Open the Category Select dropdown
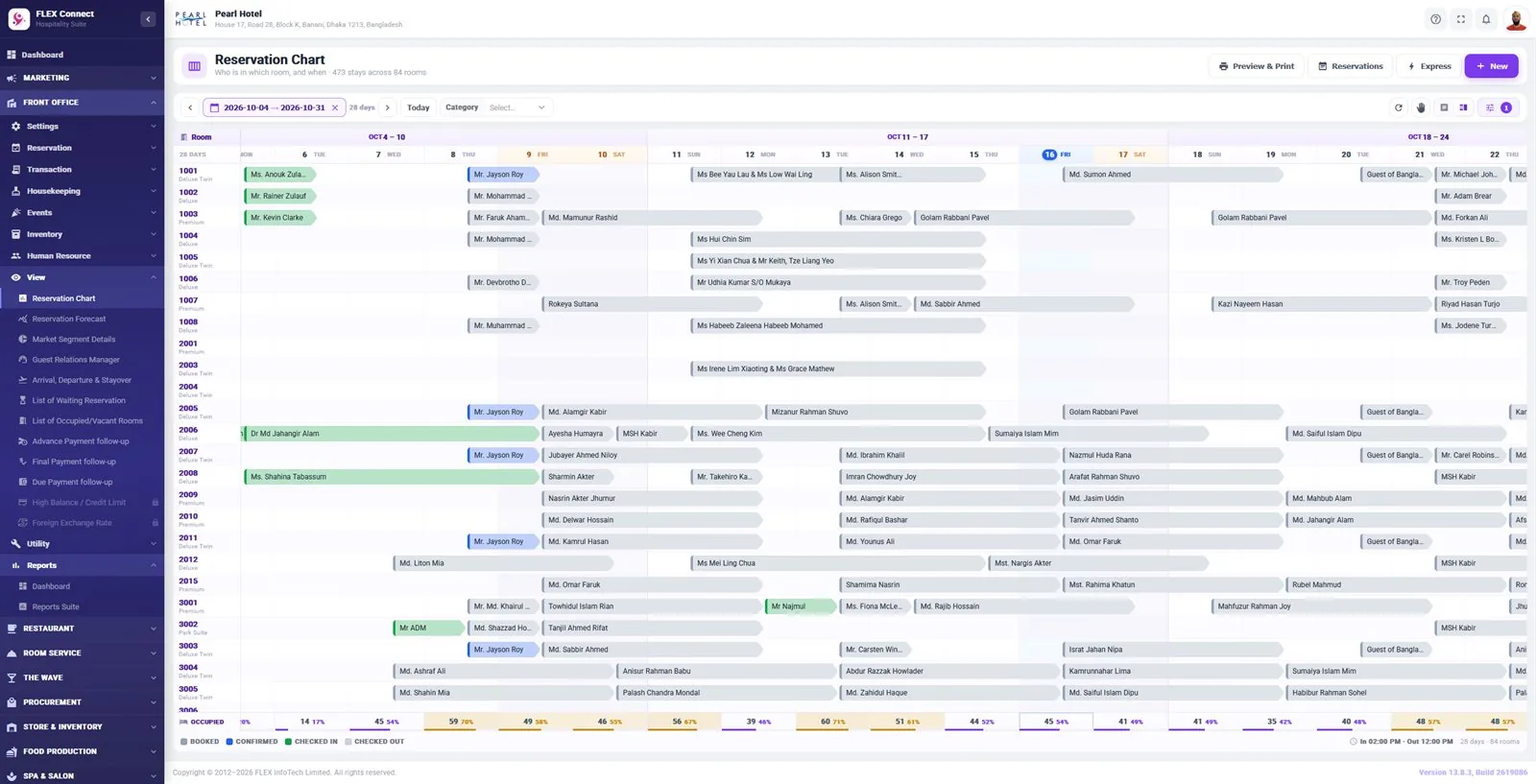Viewport: 1536px width, 784px height. (516, 107)
